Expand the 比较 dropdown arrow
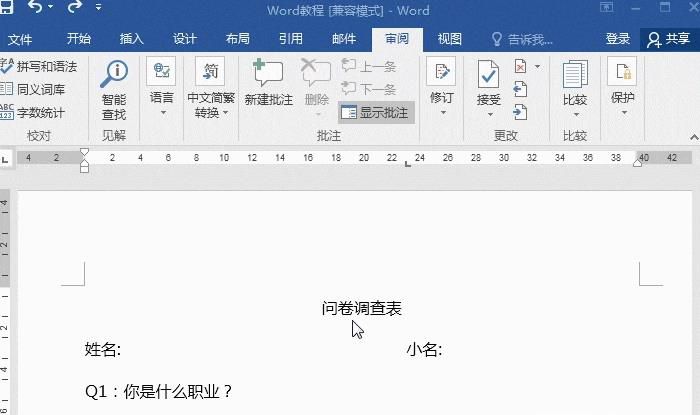 (x=576, y=114)
